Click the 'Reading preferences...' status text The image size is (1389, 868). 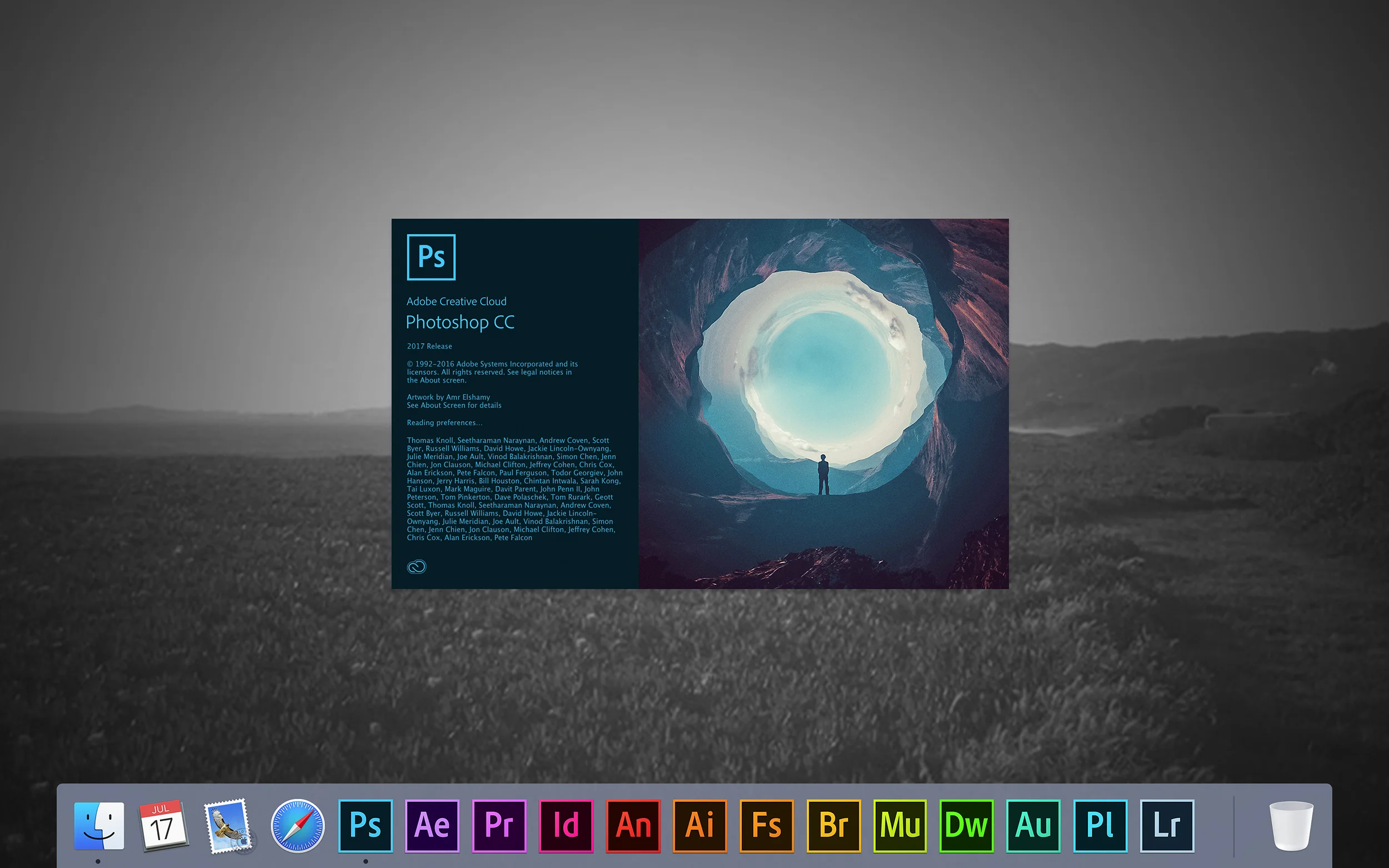point(444,423)
